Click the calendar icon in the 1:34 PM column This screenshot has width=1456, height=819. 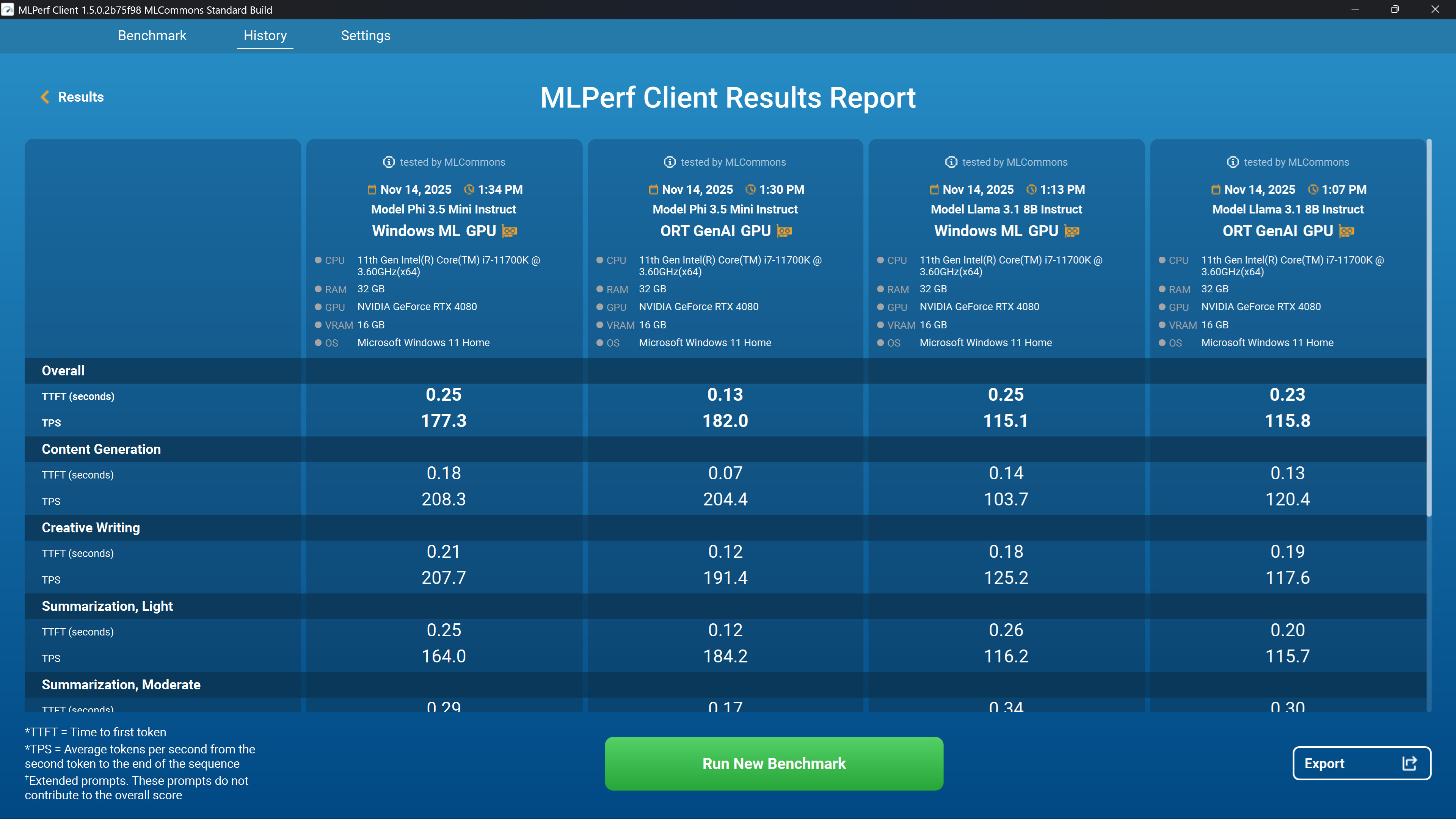tap(372, 189)
